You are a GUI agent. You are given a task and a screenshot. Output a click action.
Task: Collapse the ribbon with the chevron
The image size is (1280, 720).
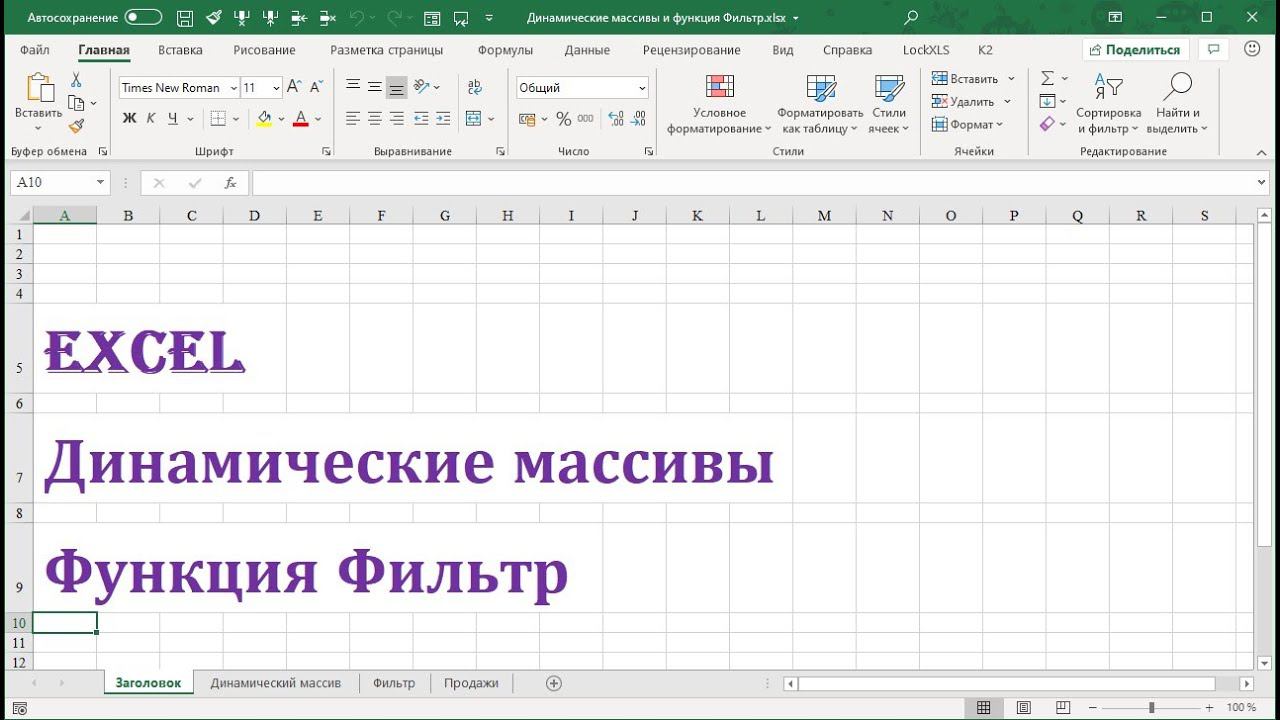tap(1260, 152)
